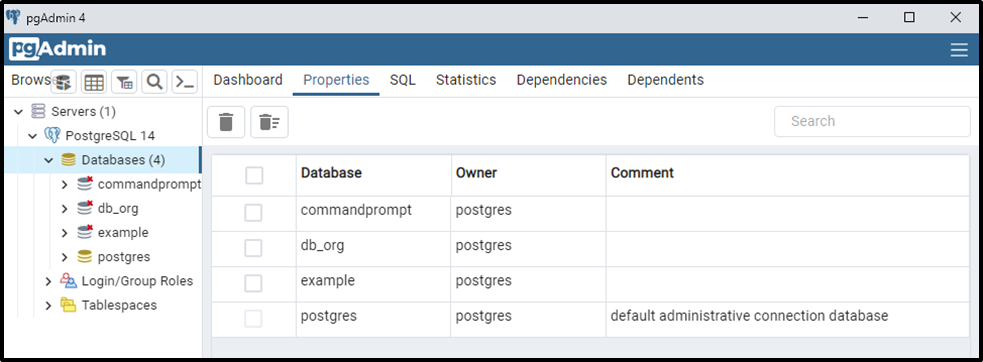Select example in the browser tree

click(123, 233)
